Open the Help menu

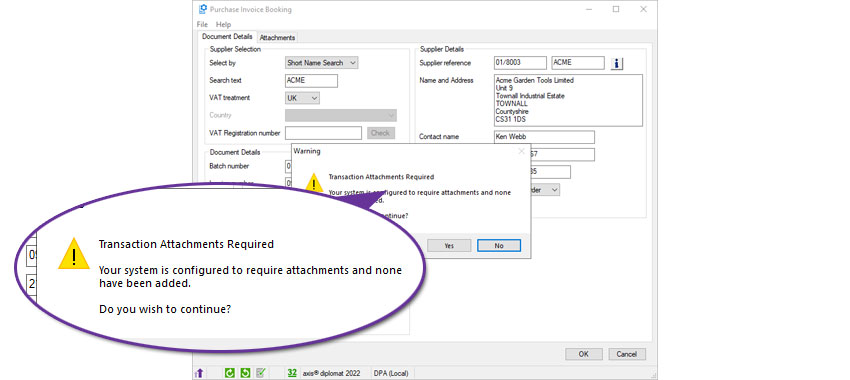click(x=223, y=24)
